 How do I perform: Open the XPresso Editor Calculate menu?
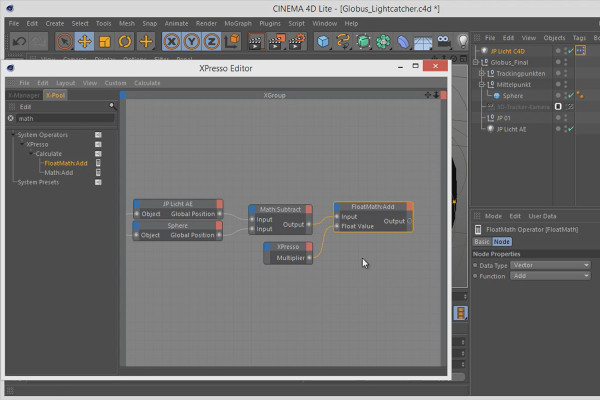[147, 83]
